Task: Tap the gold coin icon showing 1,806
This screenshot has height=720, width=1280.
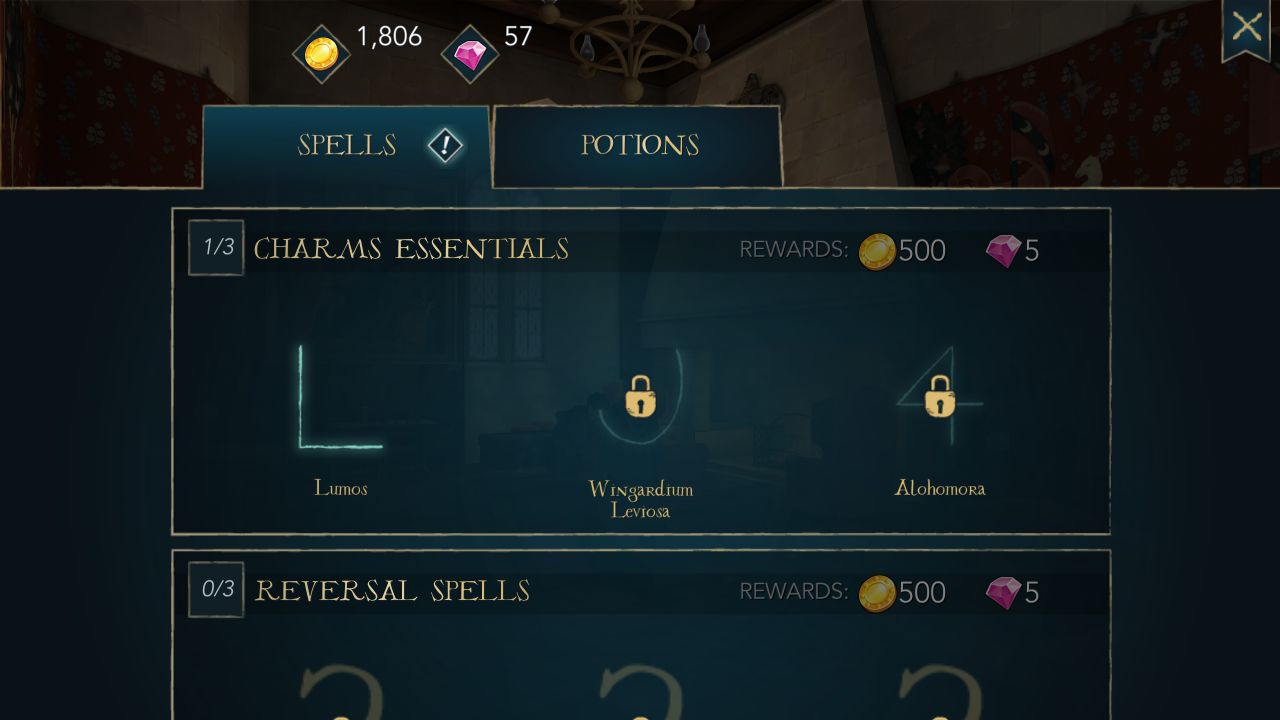Action: [x=321, y=53]
